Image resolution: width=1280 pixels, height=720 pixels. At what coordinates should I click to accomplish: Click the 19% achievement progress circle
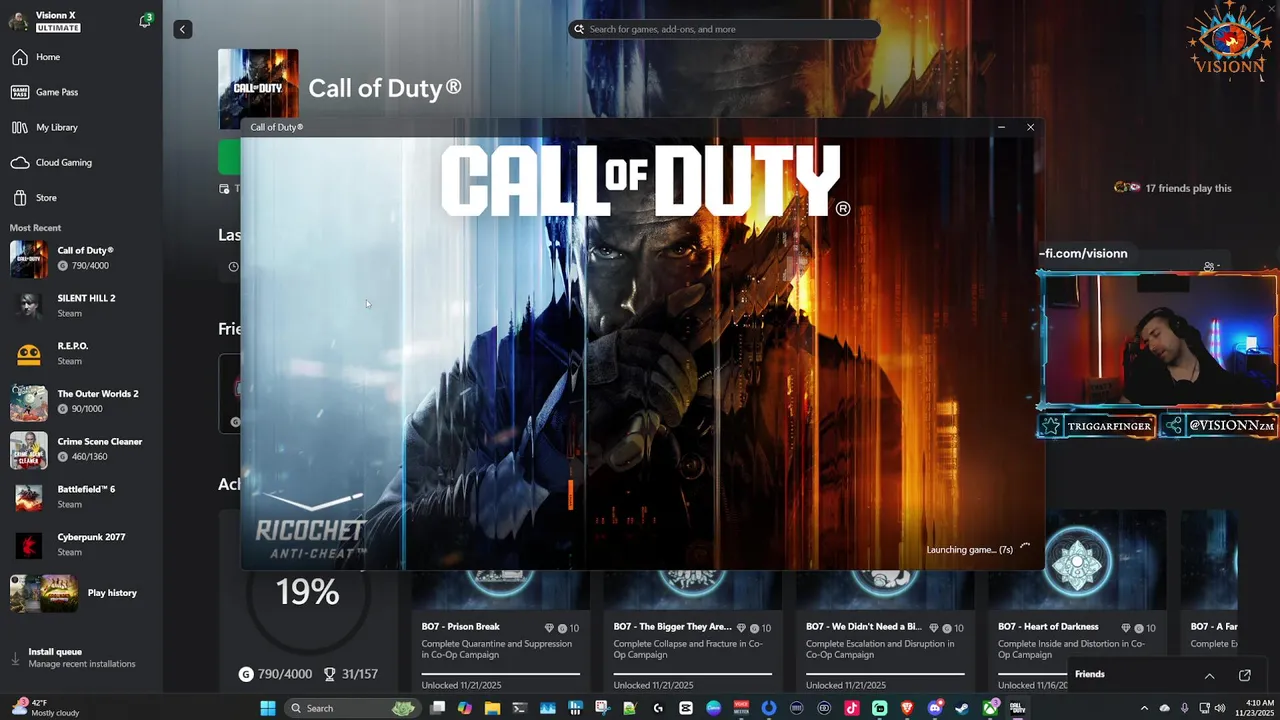click(x=308, y=593)
